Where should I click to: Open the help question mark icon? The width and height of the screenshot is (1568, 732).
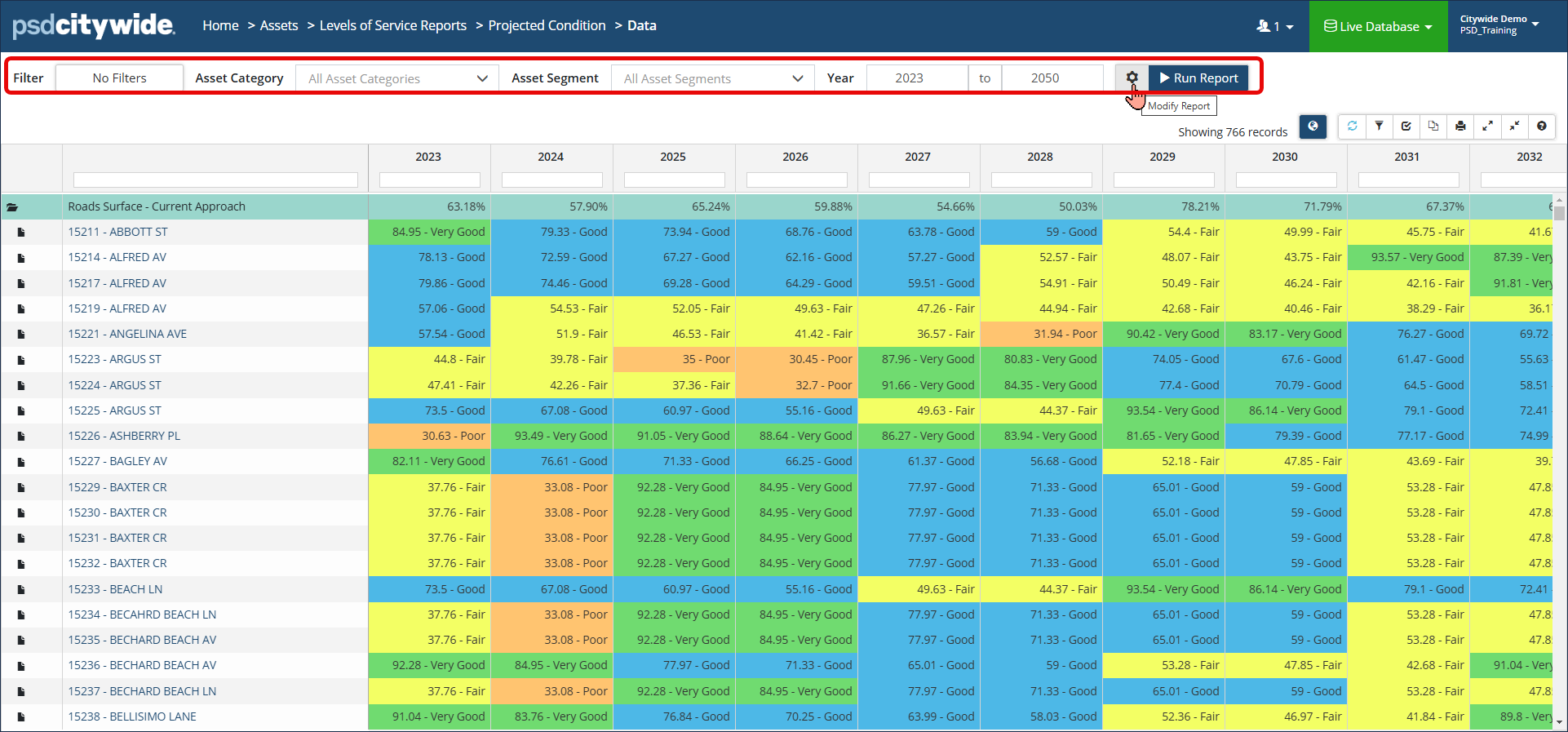[x=1541, y=126]
